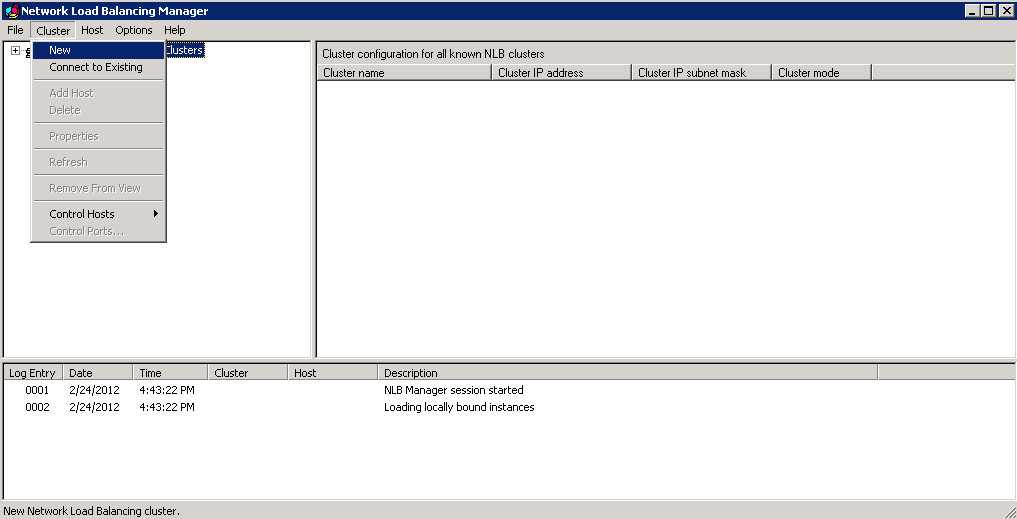This screenshot has width=1017, height=519.
Task: Close the NLB Manager window
Action: pyautogui.click(x=1005, y=11)
